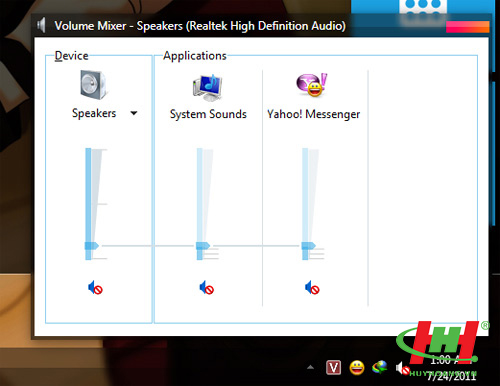Click the Yahoo! Messenger volume slider thumb

[x=308, y=246]
